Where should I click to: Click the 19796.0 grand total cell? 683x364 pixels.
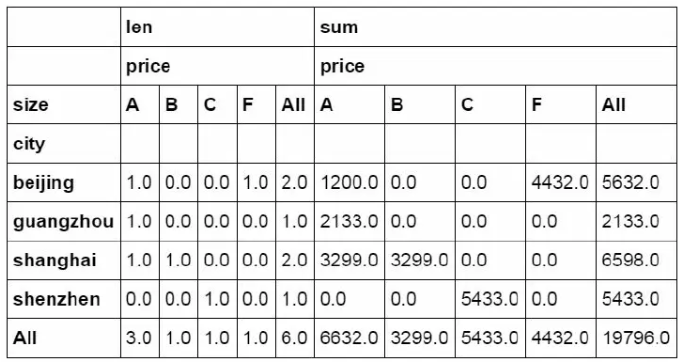[636, 338]
